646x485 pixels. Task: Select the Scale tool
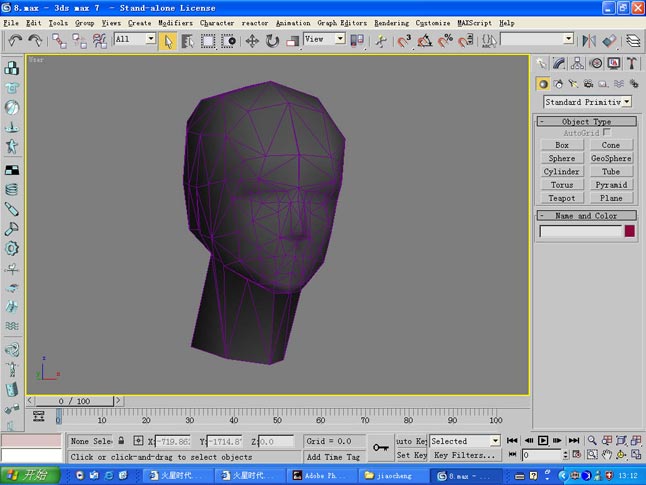click(292, 40)
